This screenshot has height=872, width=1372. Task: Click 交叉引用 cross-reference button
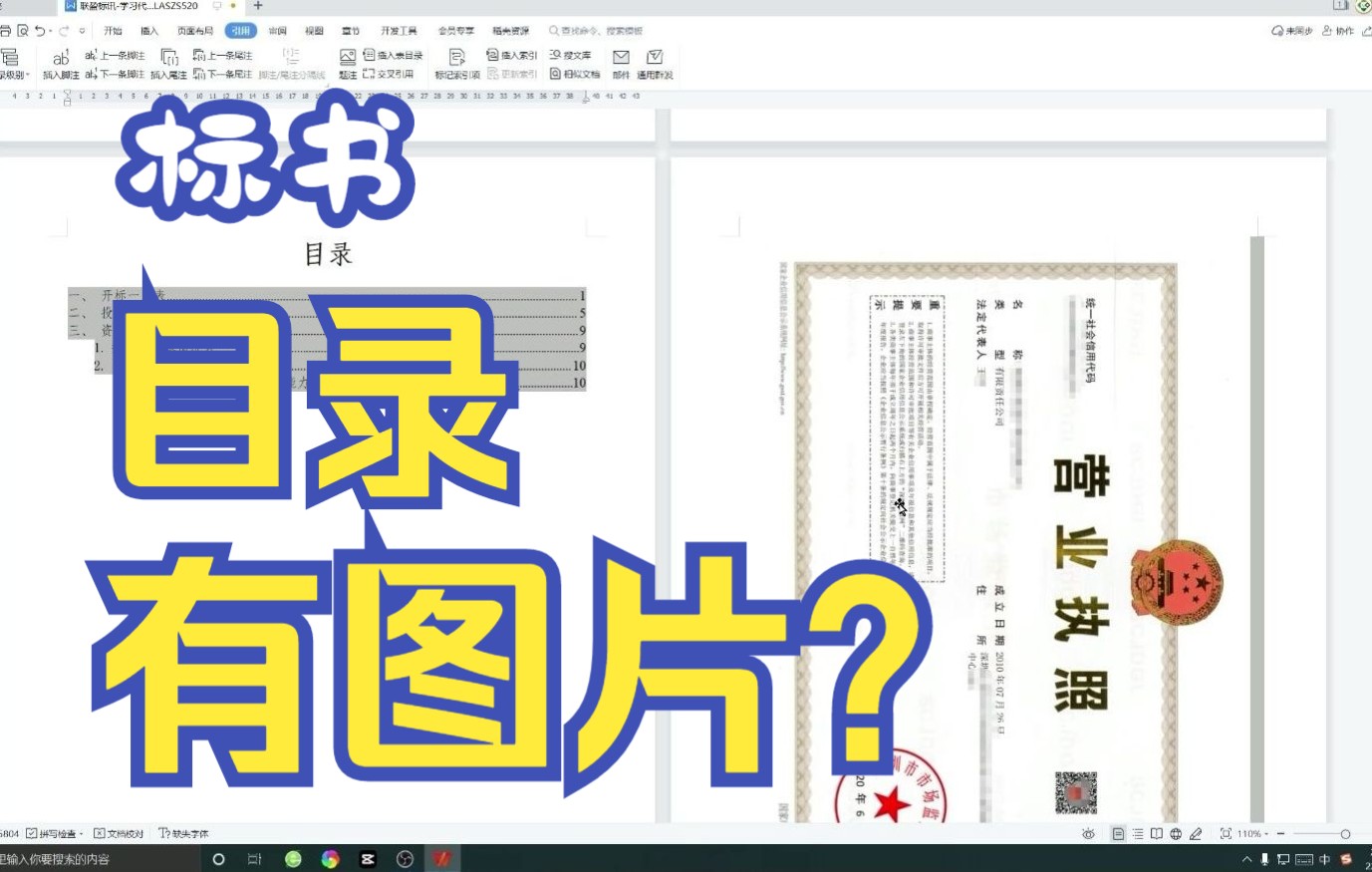389,75
